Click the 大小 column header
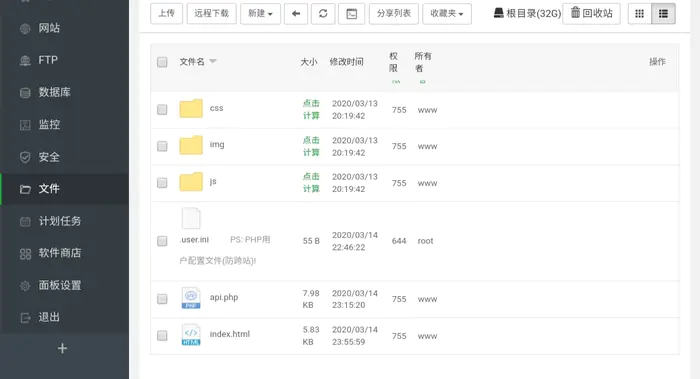 click(308, 62)
